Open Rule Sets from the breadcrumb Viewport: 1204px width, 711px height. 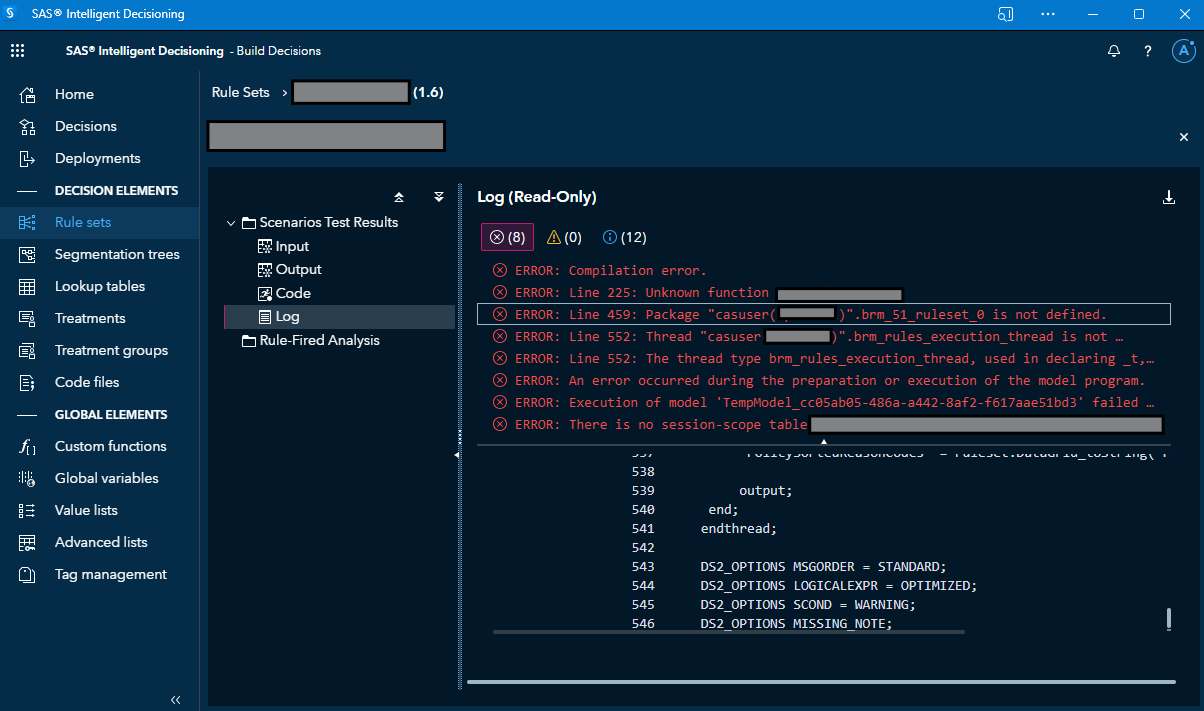[239, 92]
